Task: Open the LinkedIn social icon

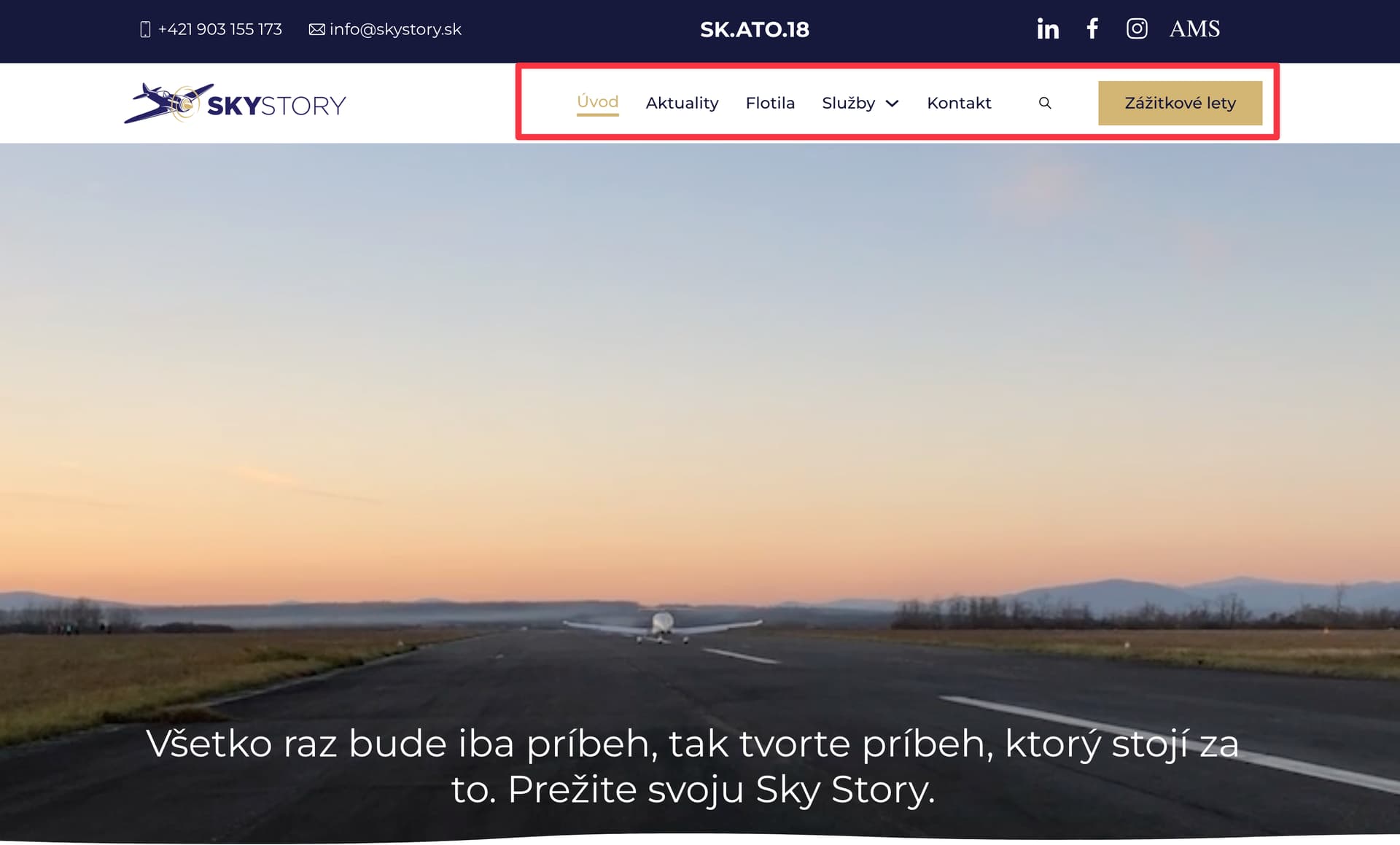Action: tap(1048, 28)
